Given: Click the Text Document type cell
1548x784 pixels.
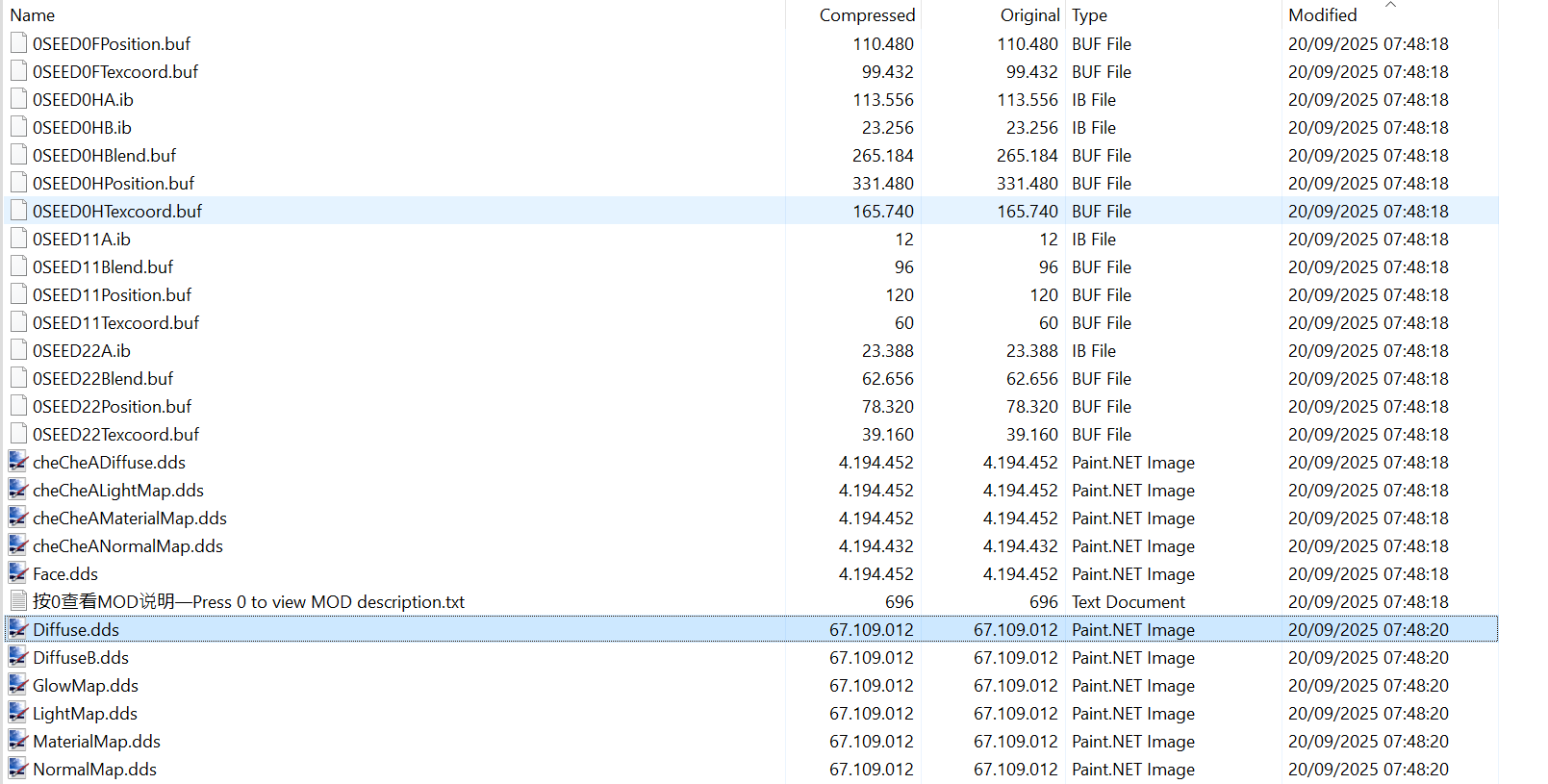Looking at the screenshot, I should 1129,601.
